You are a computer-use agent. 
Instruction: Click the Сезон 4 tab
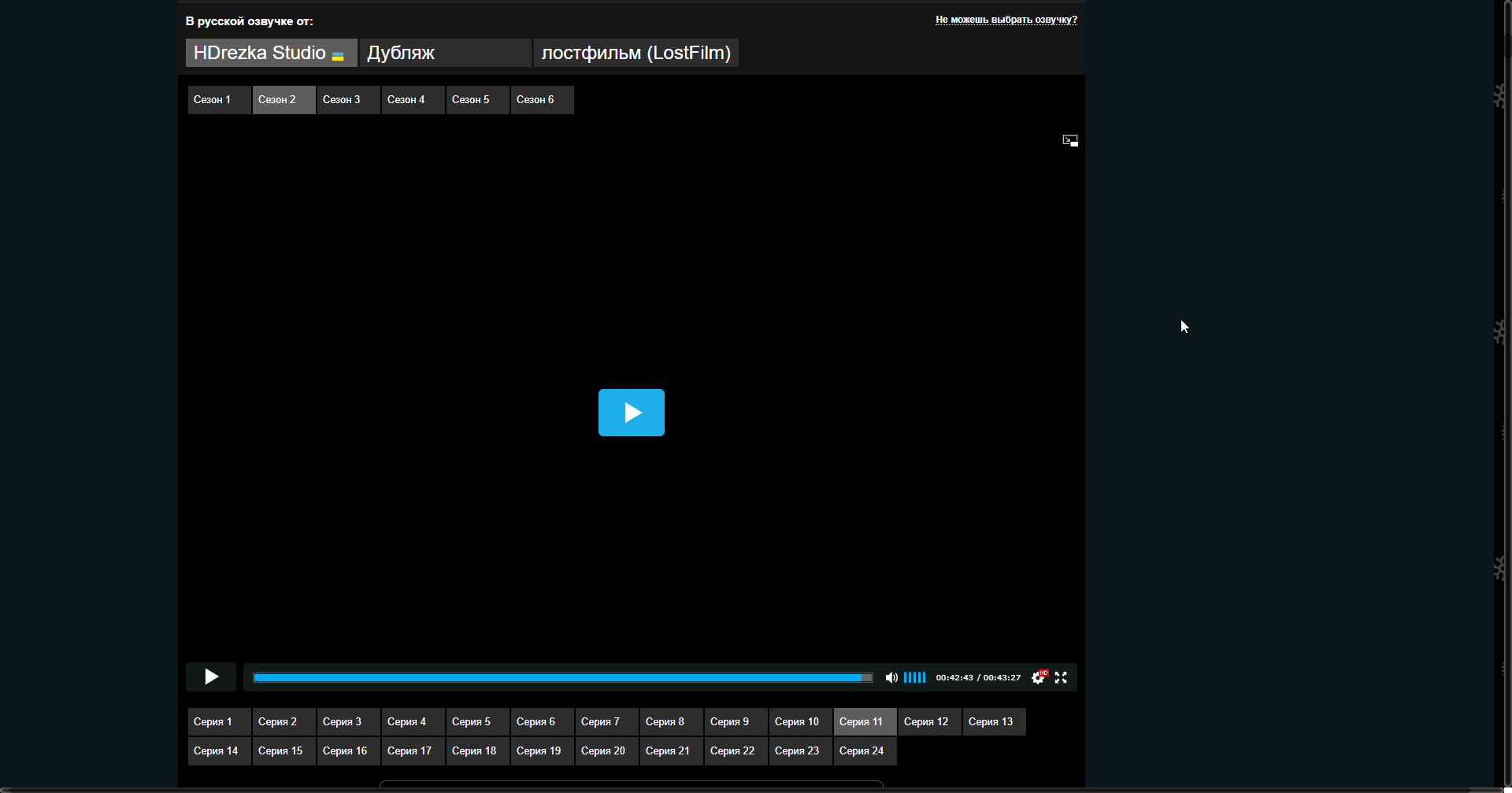point(412,100)
